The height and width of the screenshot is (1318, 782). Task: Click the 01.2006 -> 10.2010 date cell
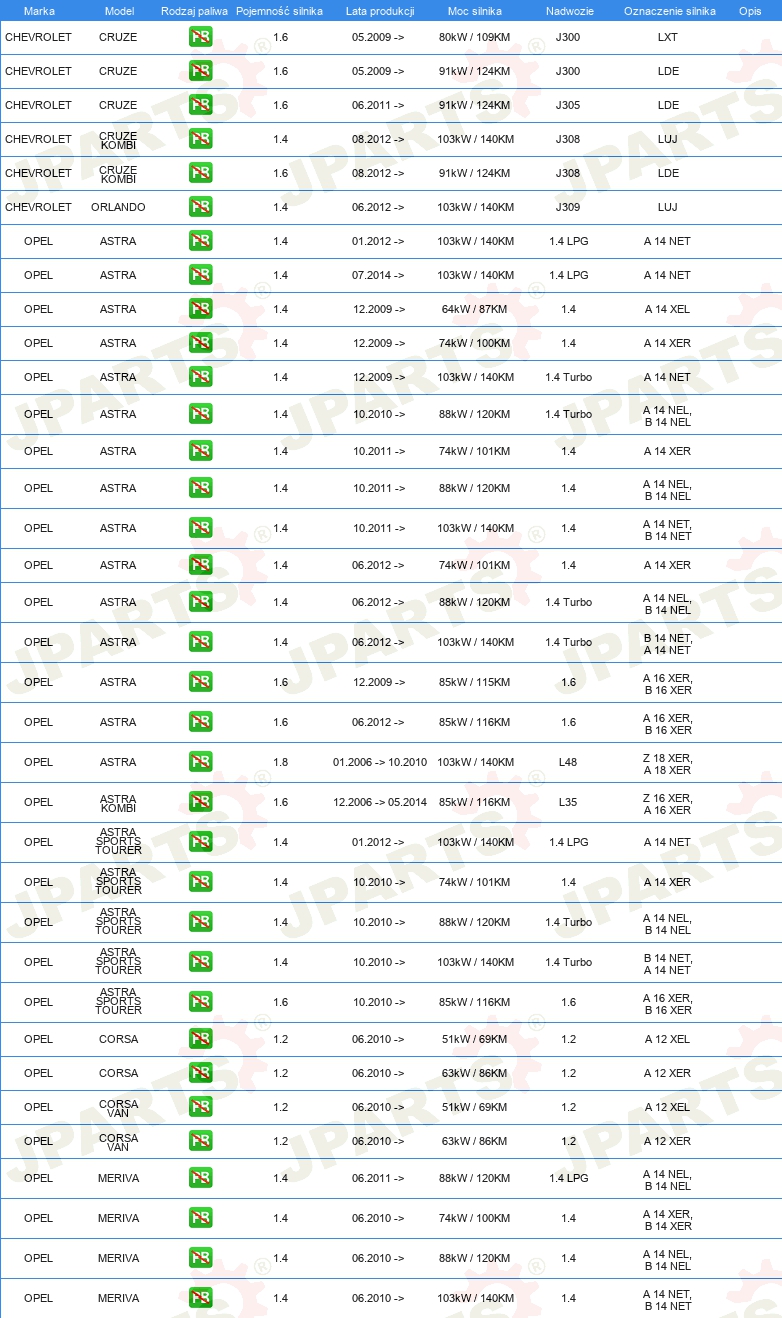(380, 762)
